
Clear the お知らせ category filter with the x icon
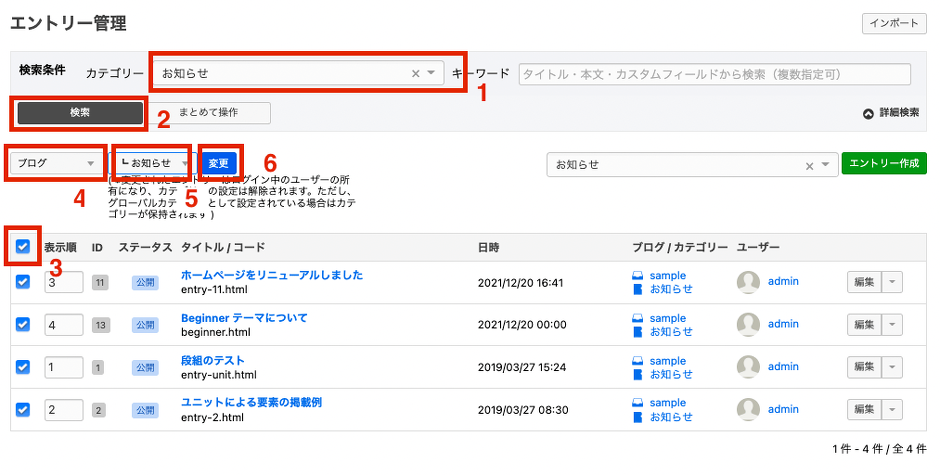[x=415, y=73]
